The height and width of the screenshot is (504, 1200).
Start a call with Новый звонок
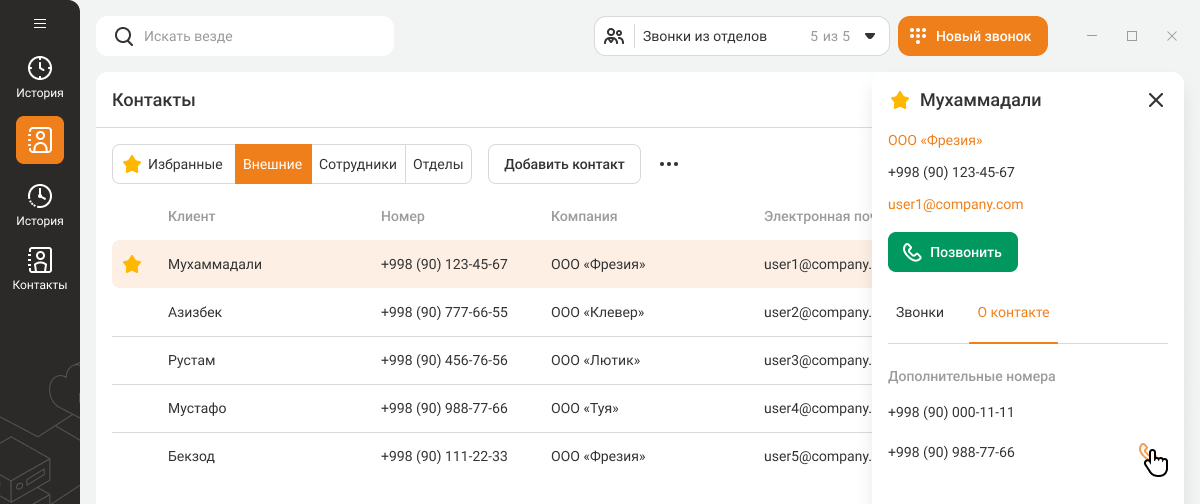point(972,36)
